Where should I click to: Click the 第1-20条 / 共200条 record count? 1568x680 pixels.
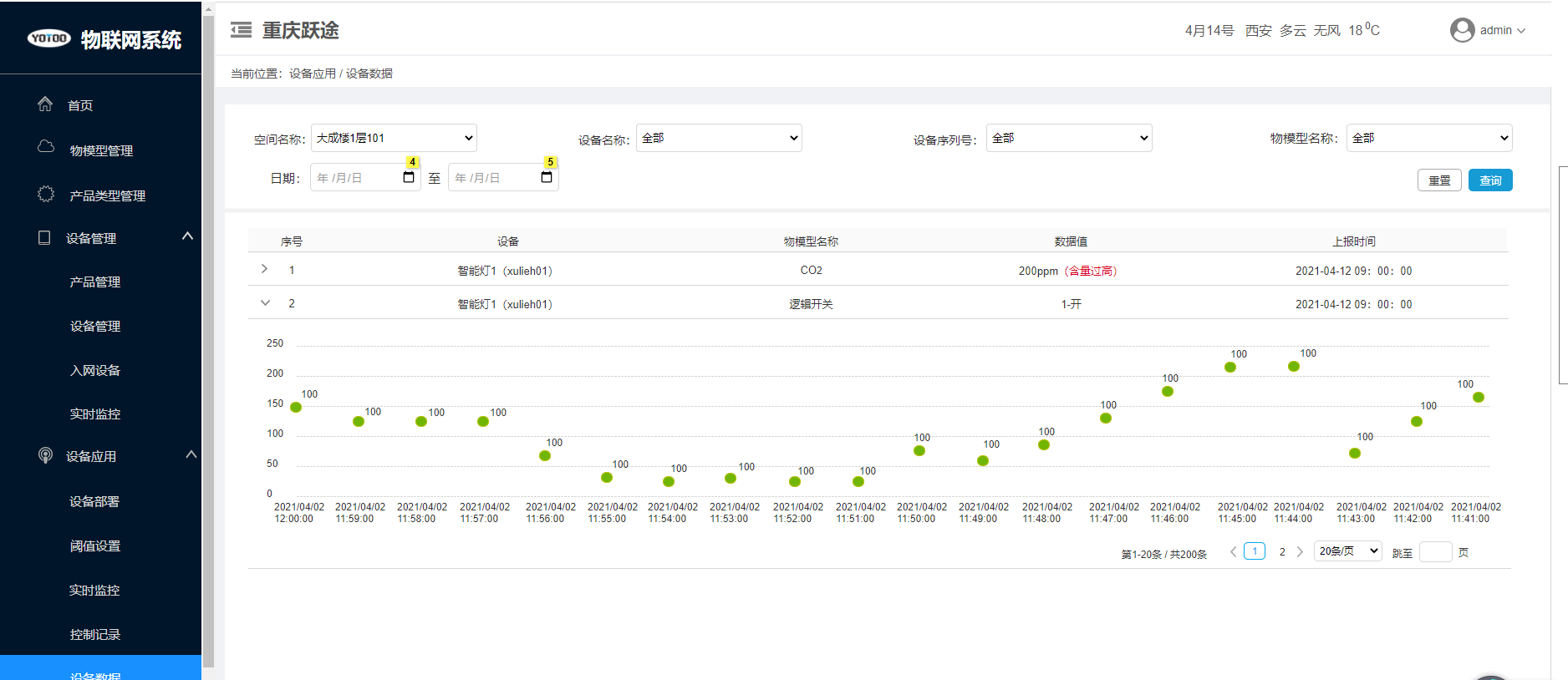coord(1163,554)
